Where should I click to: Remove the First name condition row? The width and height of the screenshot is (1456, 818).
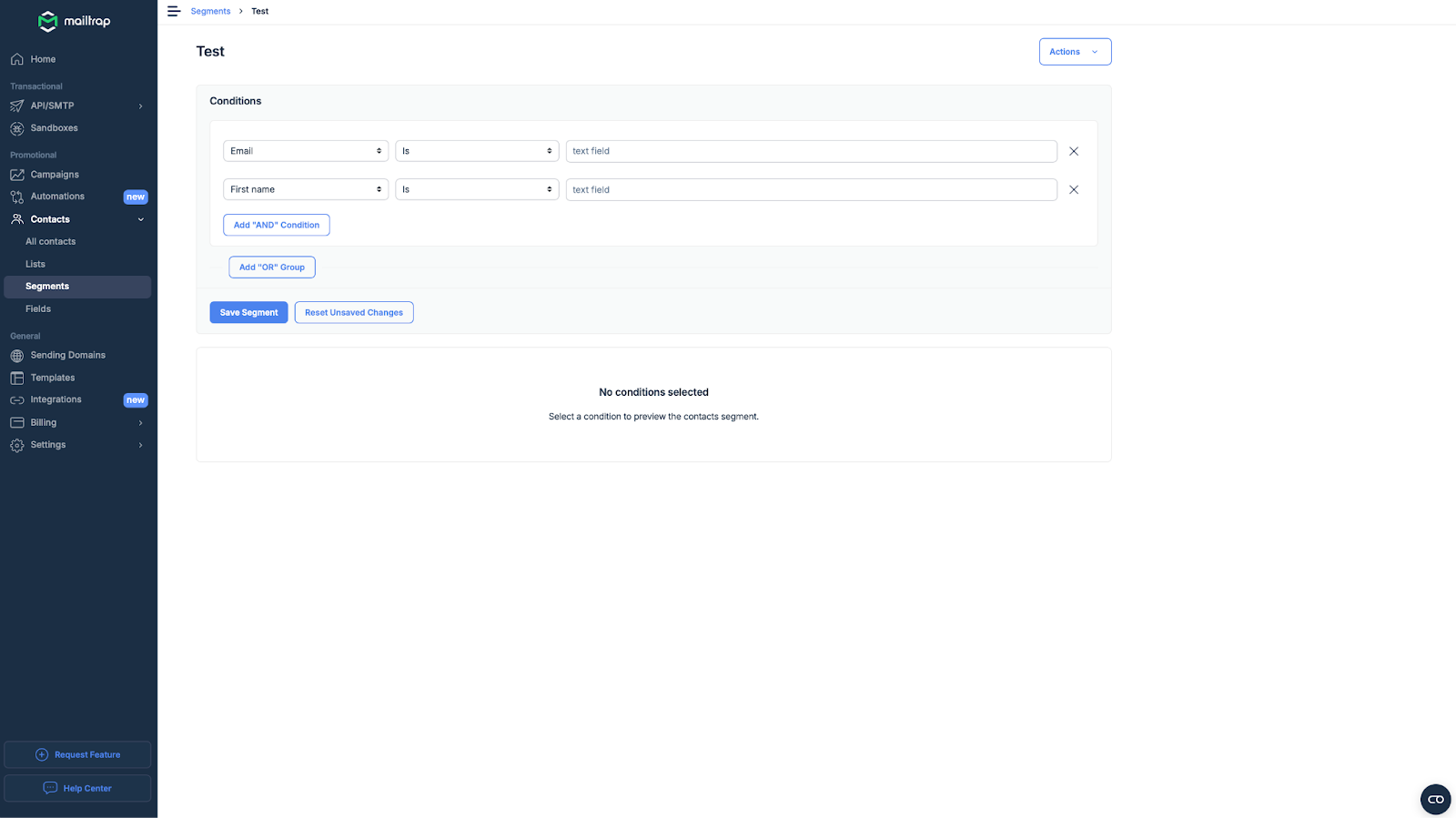[x=1074, y=189]
